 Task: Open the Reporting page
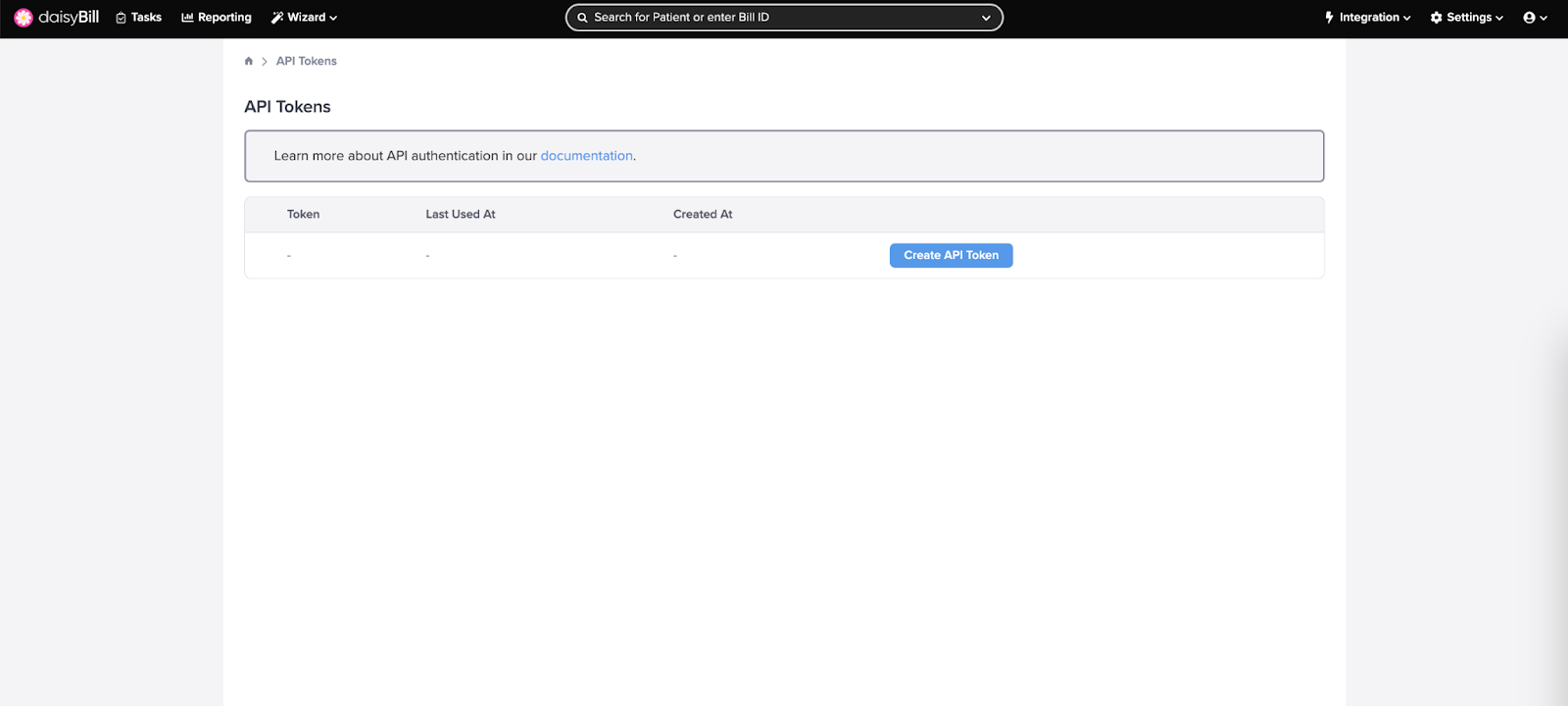point(217,18)
